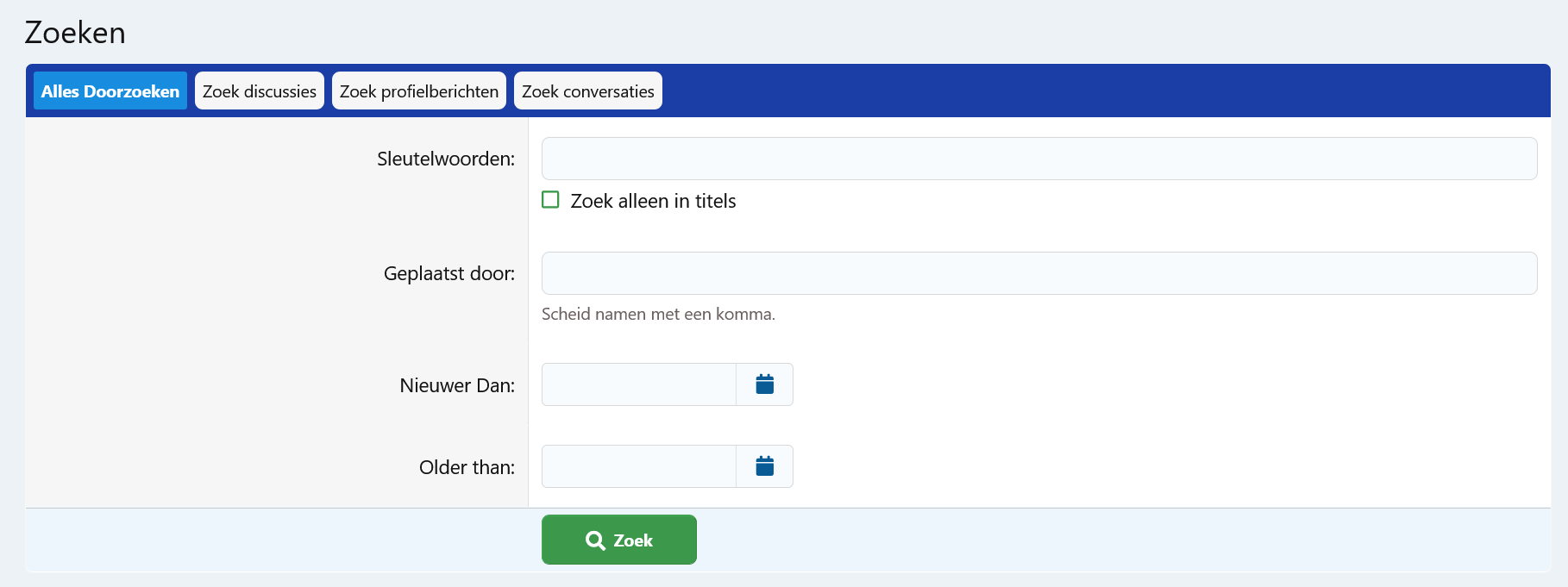Open the Nieuwer Dan calendar picker
1568x587 pixels.
764,384
